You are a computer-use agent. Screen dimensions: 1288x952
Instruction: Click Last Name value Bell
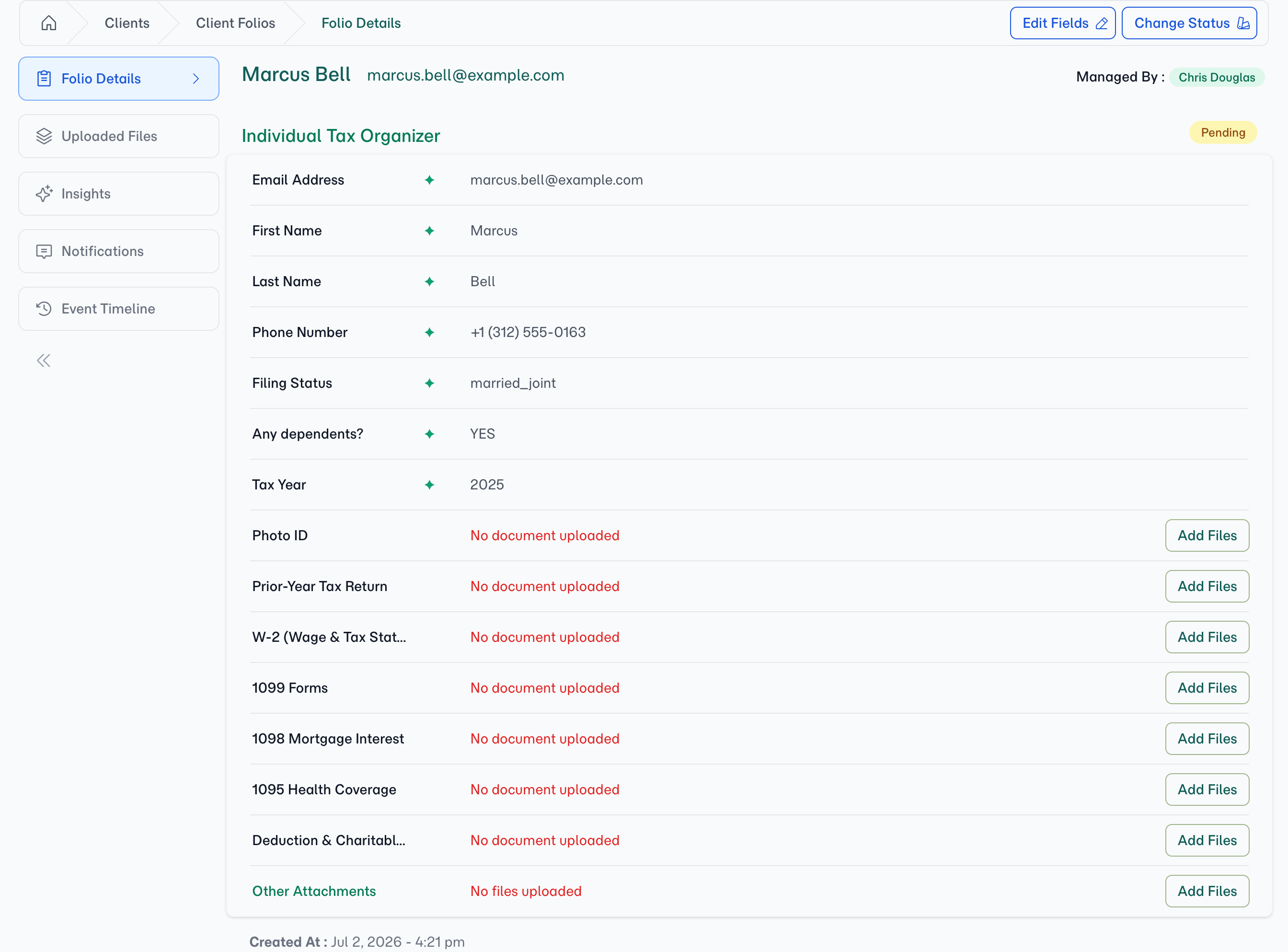(x=482, y=281)
